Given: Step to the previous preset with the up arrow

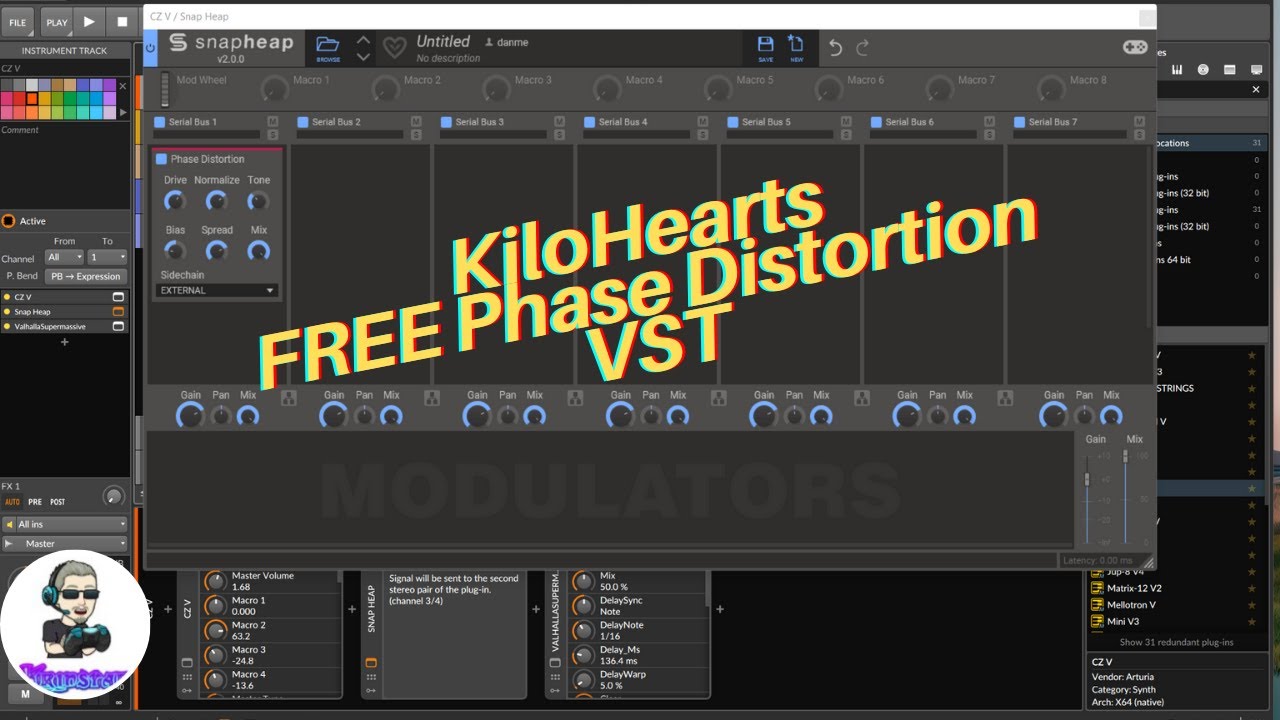Looking at the screenshot, I should [363, 40].
